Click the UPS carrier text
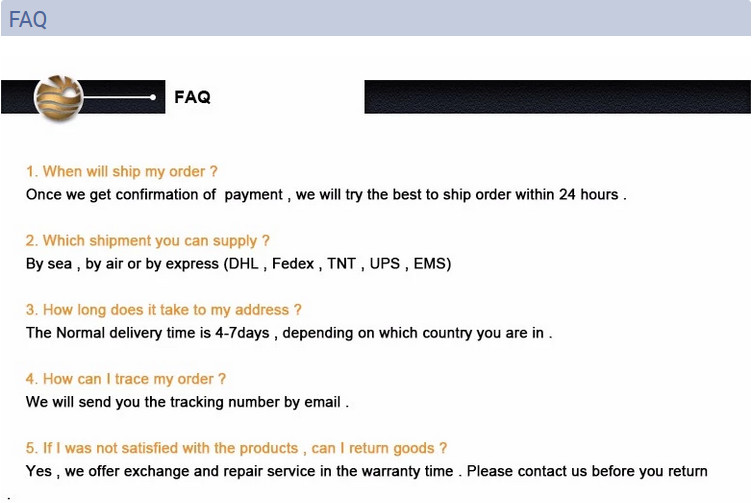This screenshot has height=503, width=752. coord(385,264)
